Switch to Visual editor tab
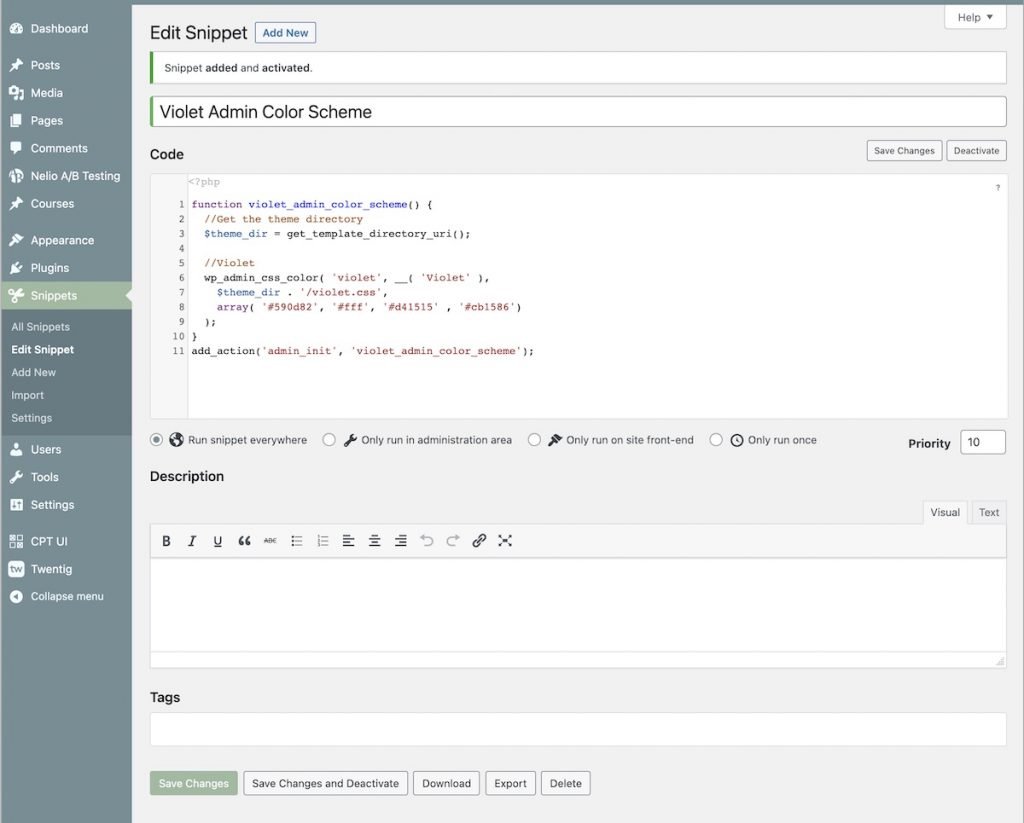The width and height of the screenshot is (1024, 823). click(945, 512)
